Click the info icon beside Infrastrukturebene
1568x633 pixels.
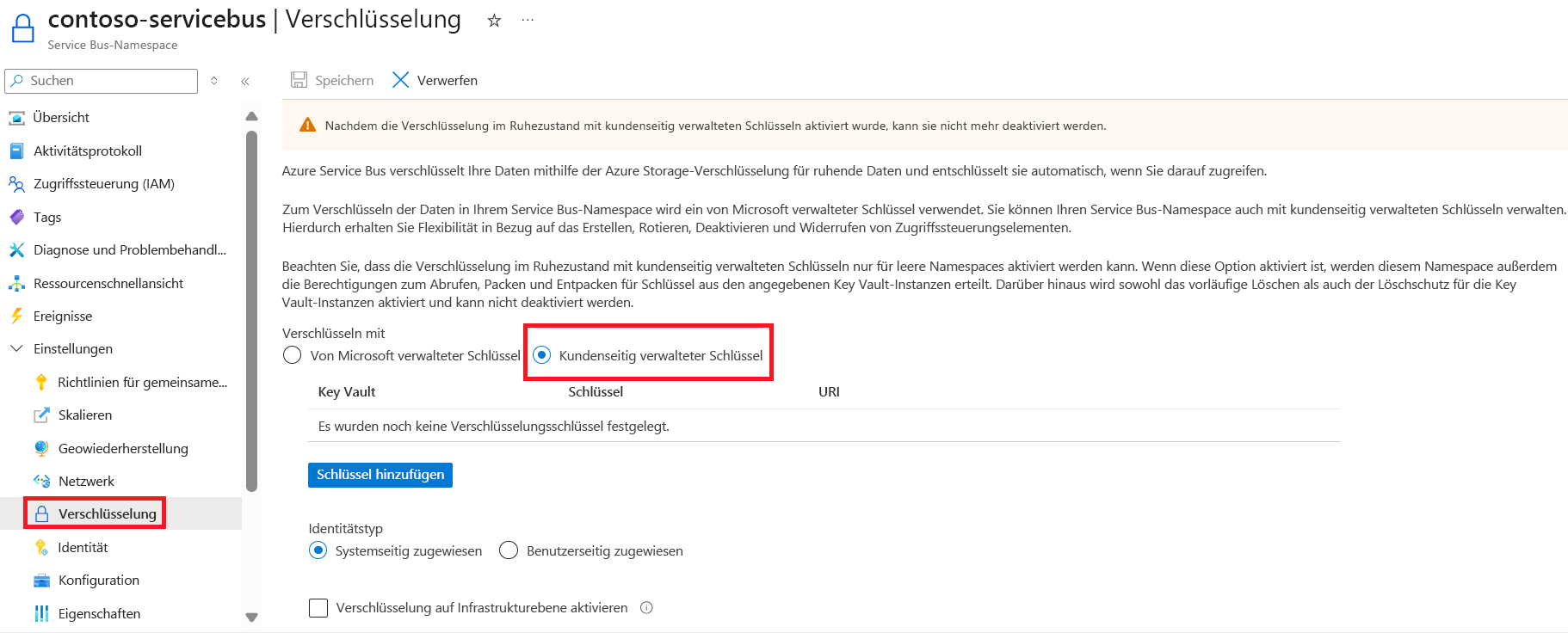pyautogui.click(x=646, y=608)
